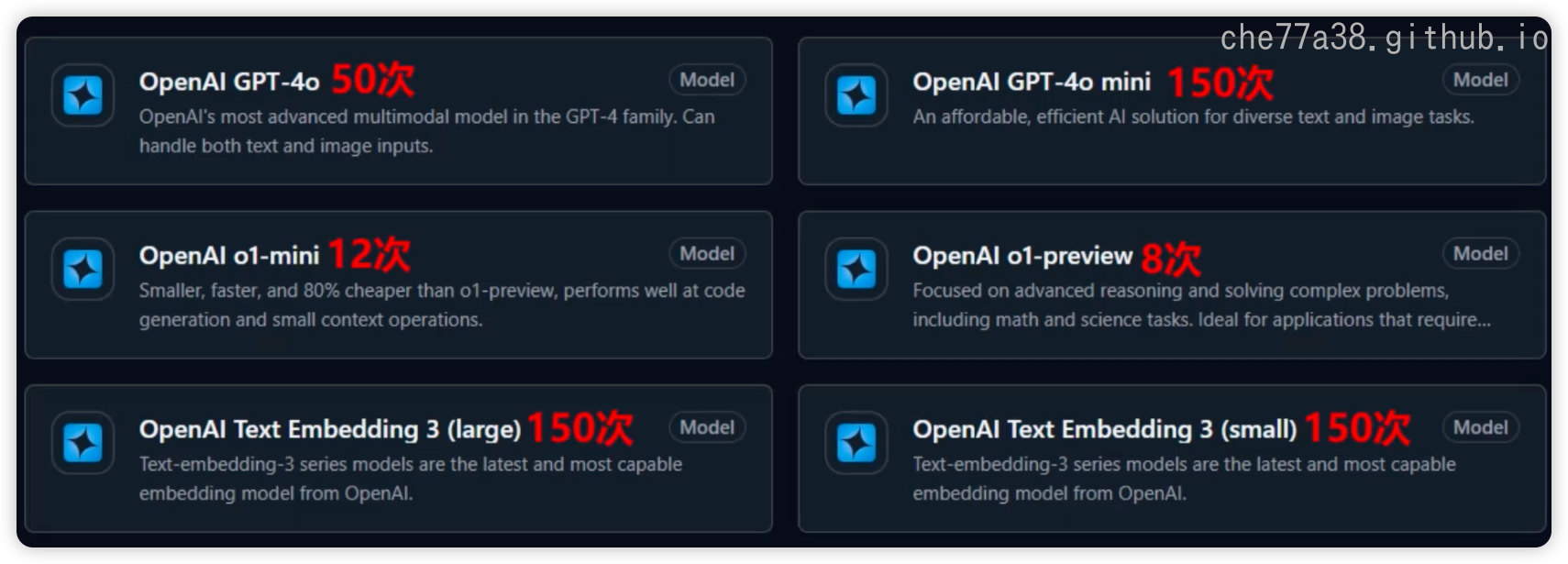
Task: Click the OpenAI GPT-4o sparkle icon
Action: coord(83,95)
